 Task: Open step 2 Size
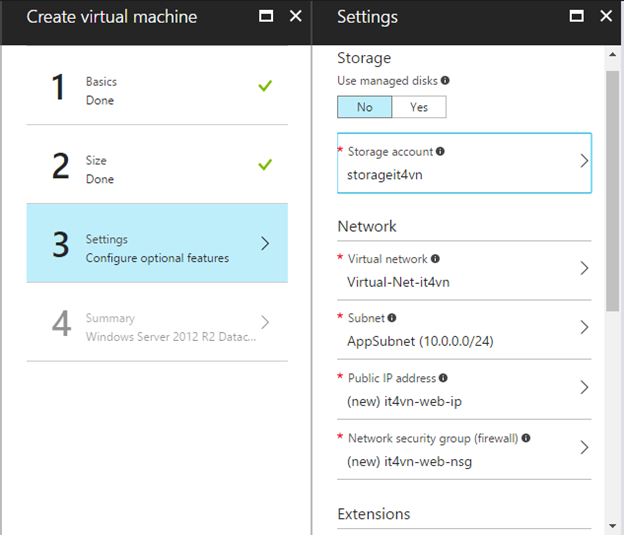157,169
